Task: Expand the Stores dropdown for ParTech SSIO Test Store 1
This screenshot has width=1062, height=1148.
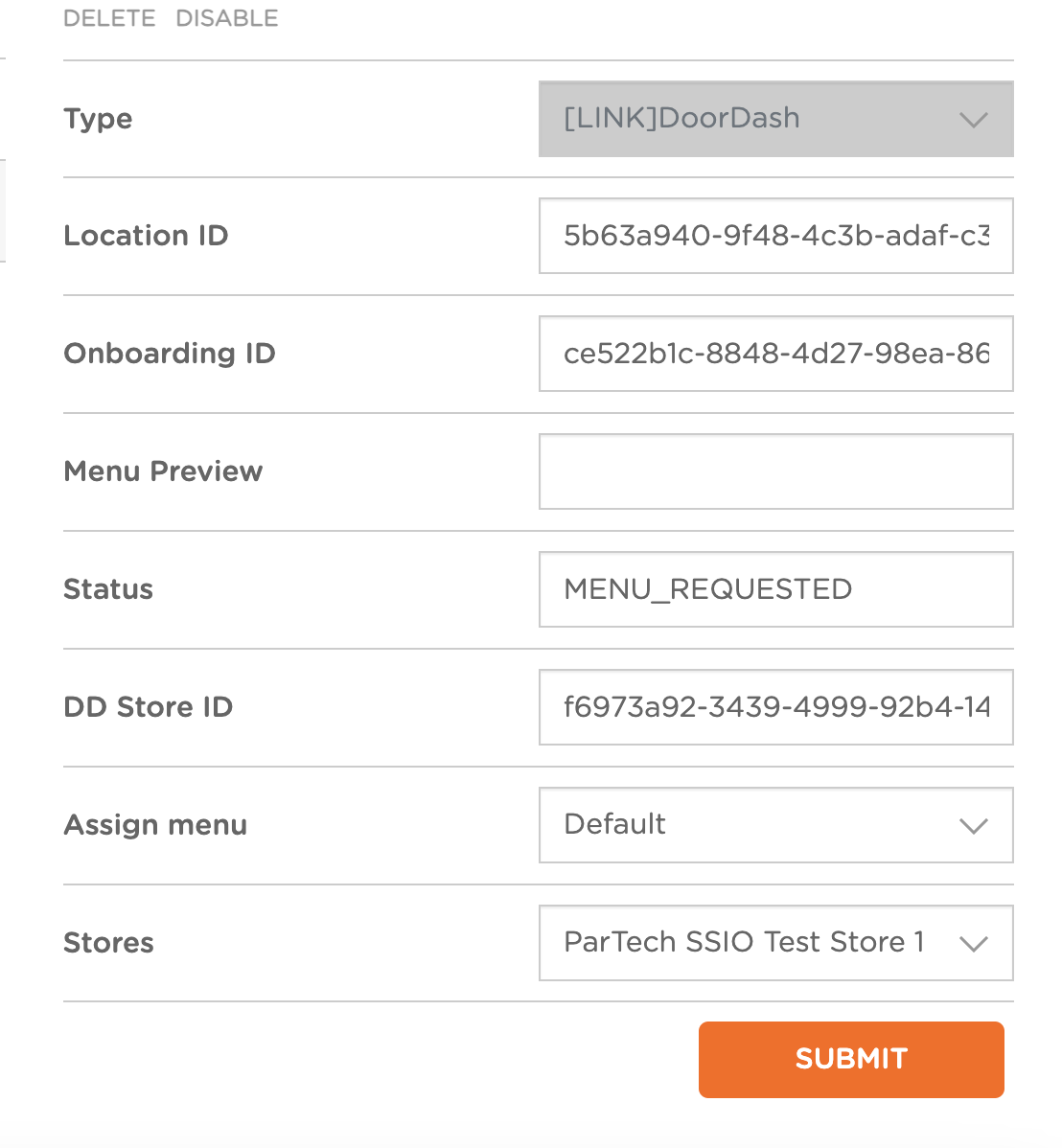Action: click(776, 943)
